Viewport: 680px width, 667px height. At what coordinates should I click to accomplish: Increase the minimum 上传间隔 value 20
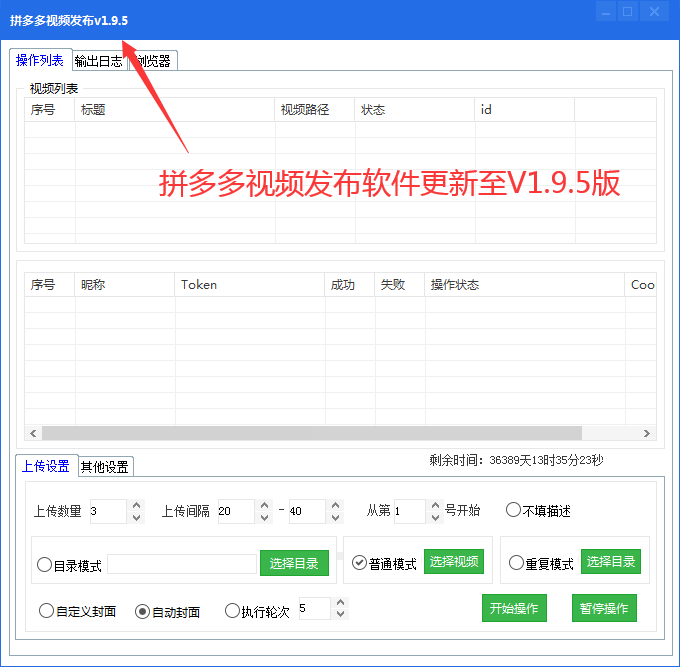(x=265, y=506)
